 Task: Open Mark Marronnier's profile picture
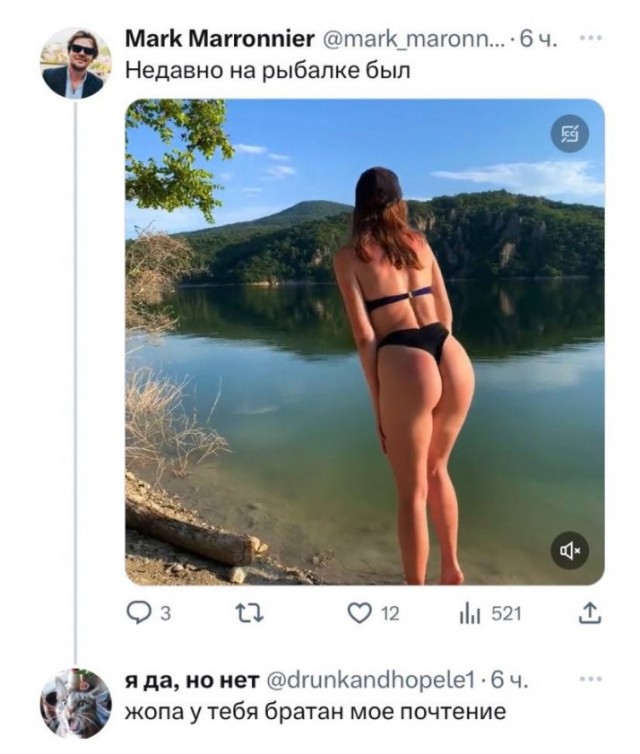coord(75,63)
